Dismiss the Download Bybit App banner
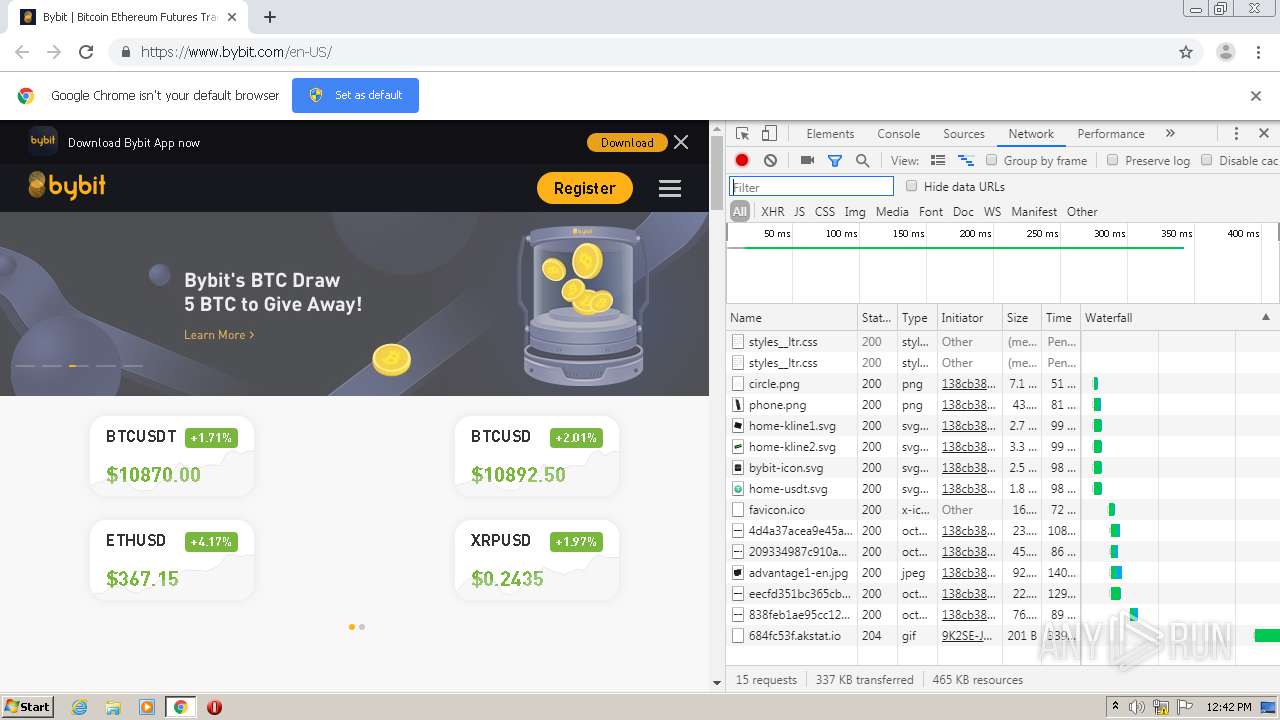1280x720 pixels. coord(681,142)
